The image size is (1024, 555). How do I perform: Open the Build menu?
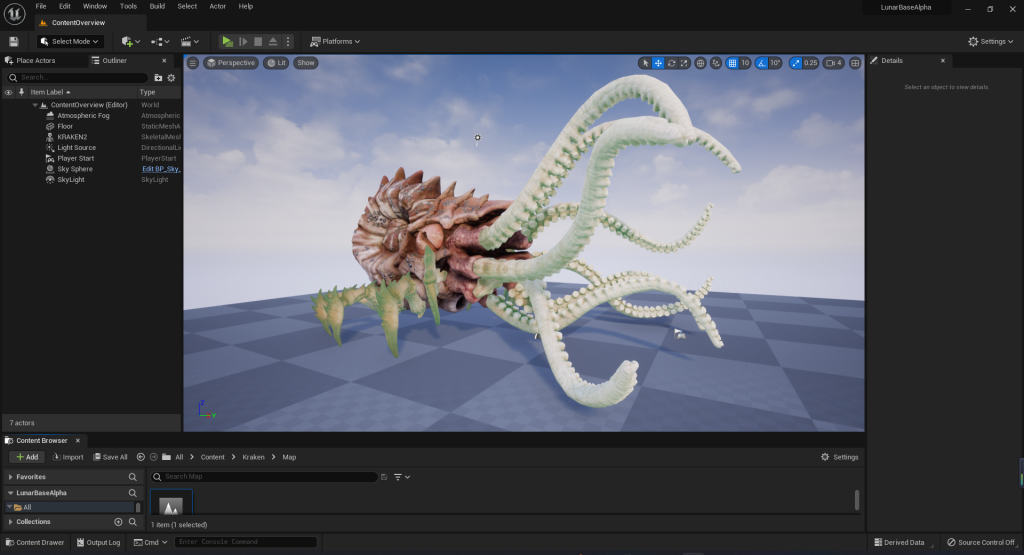point(157,6)
